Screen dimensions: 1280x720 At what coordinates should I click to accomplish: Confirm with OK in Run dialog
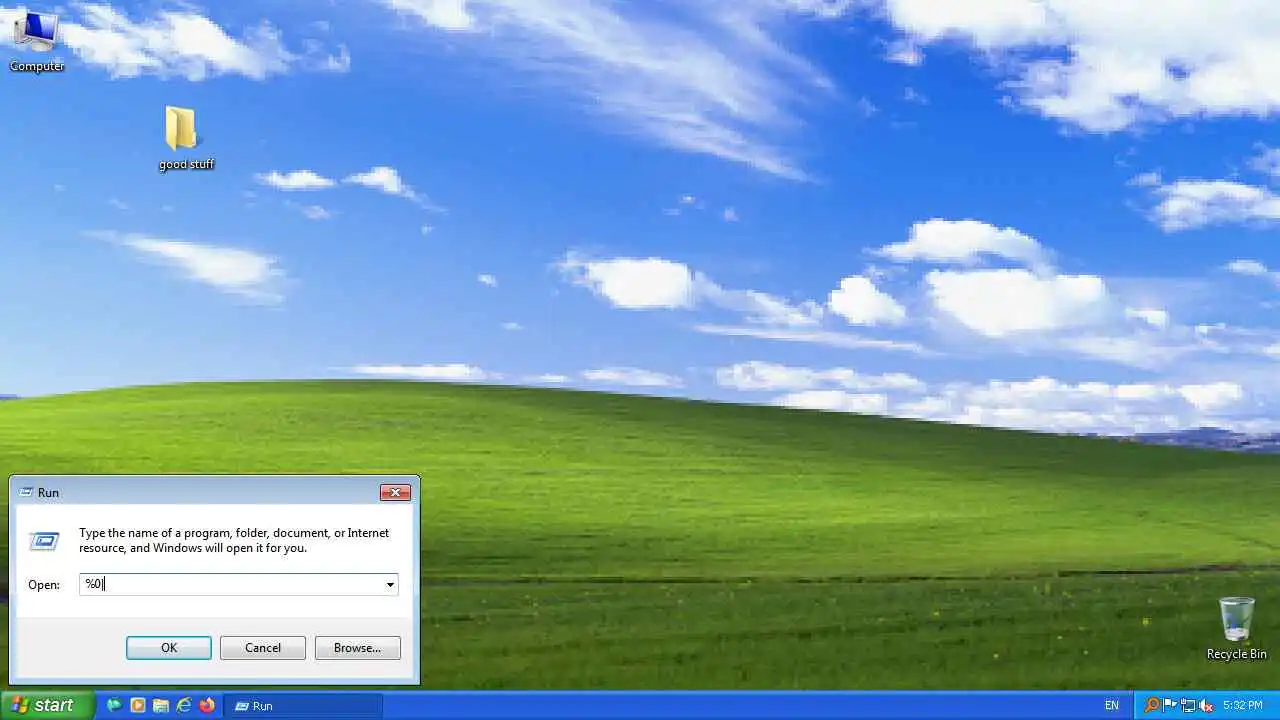click(169, 648)
